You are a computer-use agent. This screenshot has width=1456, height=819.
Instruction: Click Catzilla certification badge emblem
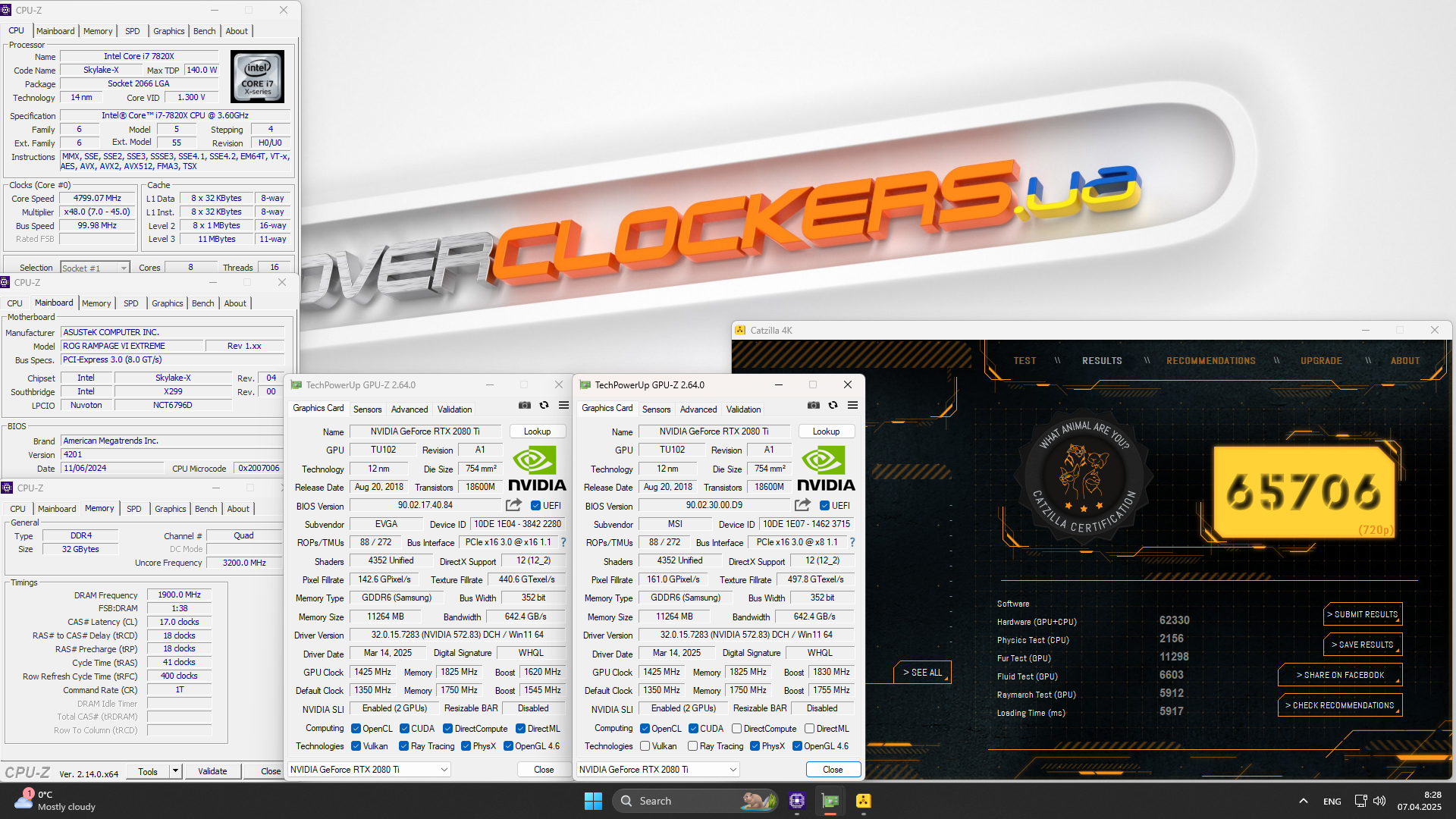pyautogui.click(x=1083, y=477)
